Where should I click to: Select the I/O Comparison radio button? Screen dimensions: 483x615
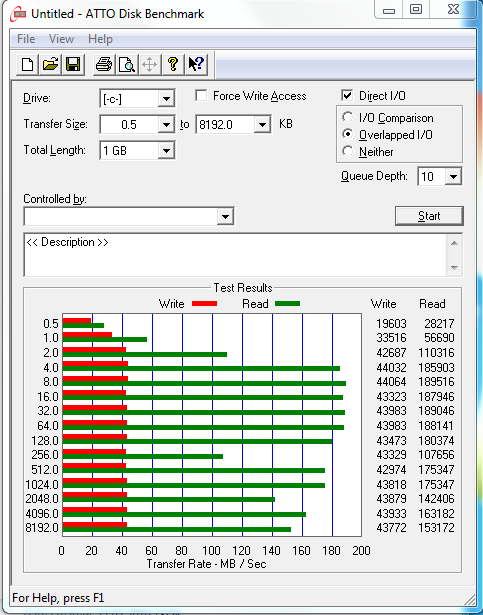[348, 117]
